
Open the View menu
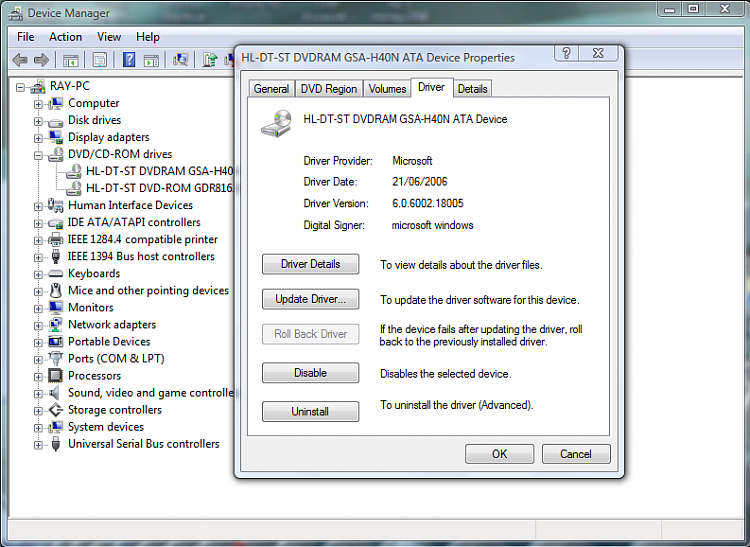click(x=109, y=37)
